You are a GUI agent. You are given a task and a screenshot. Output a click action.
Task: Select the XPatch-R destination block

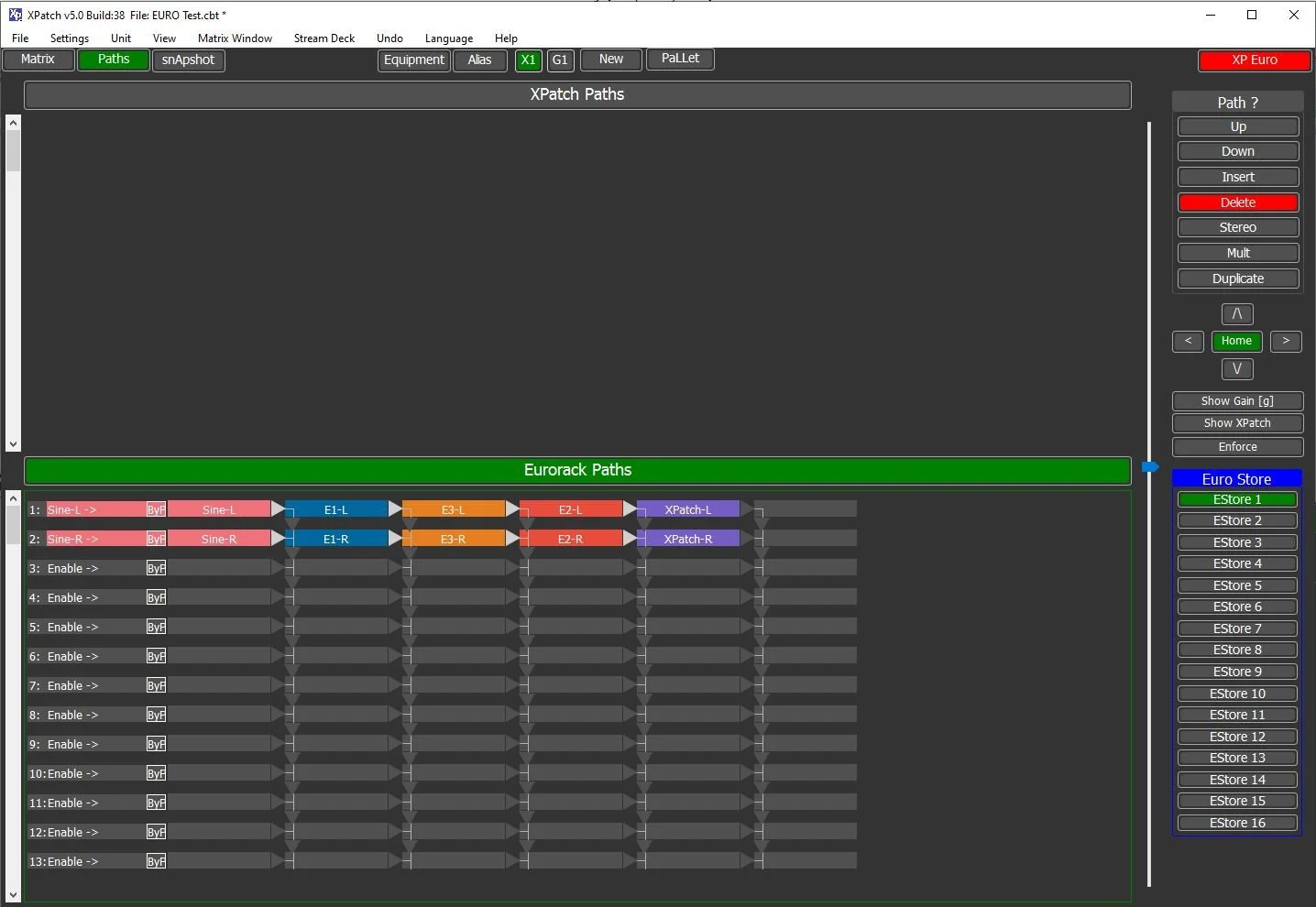pyautogui.click(x=688, y=539)
